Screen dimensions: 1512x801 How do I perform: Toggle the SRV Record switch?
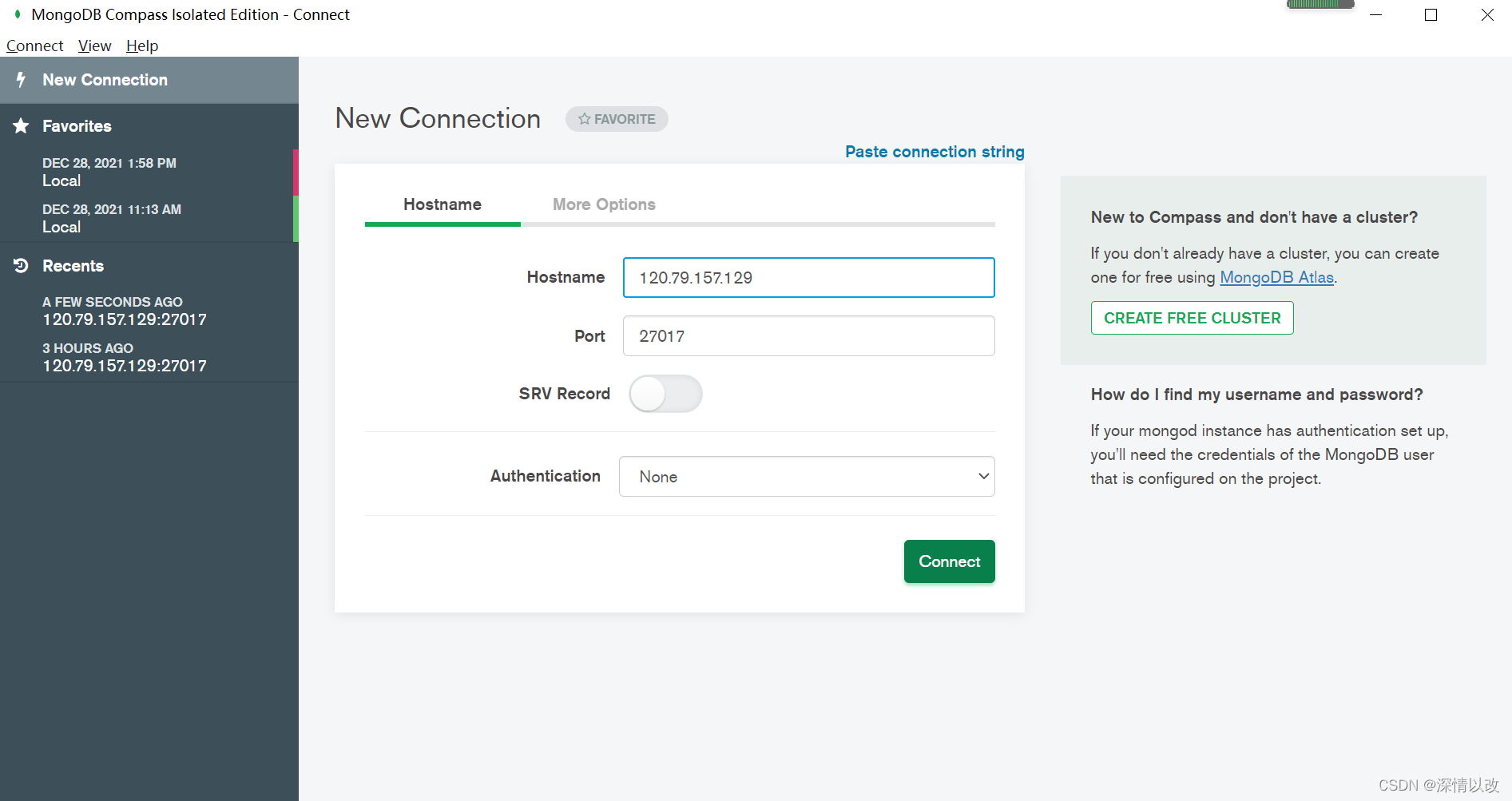[x=665, y=394]
